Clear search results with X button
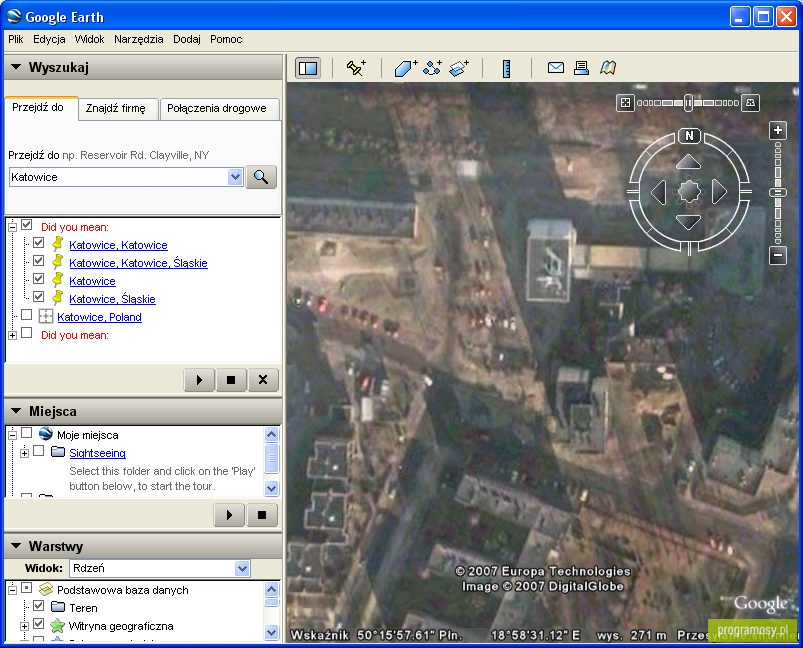Screen dimensions: 803x648 tap(263, 380)
